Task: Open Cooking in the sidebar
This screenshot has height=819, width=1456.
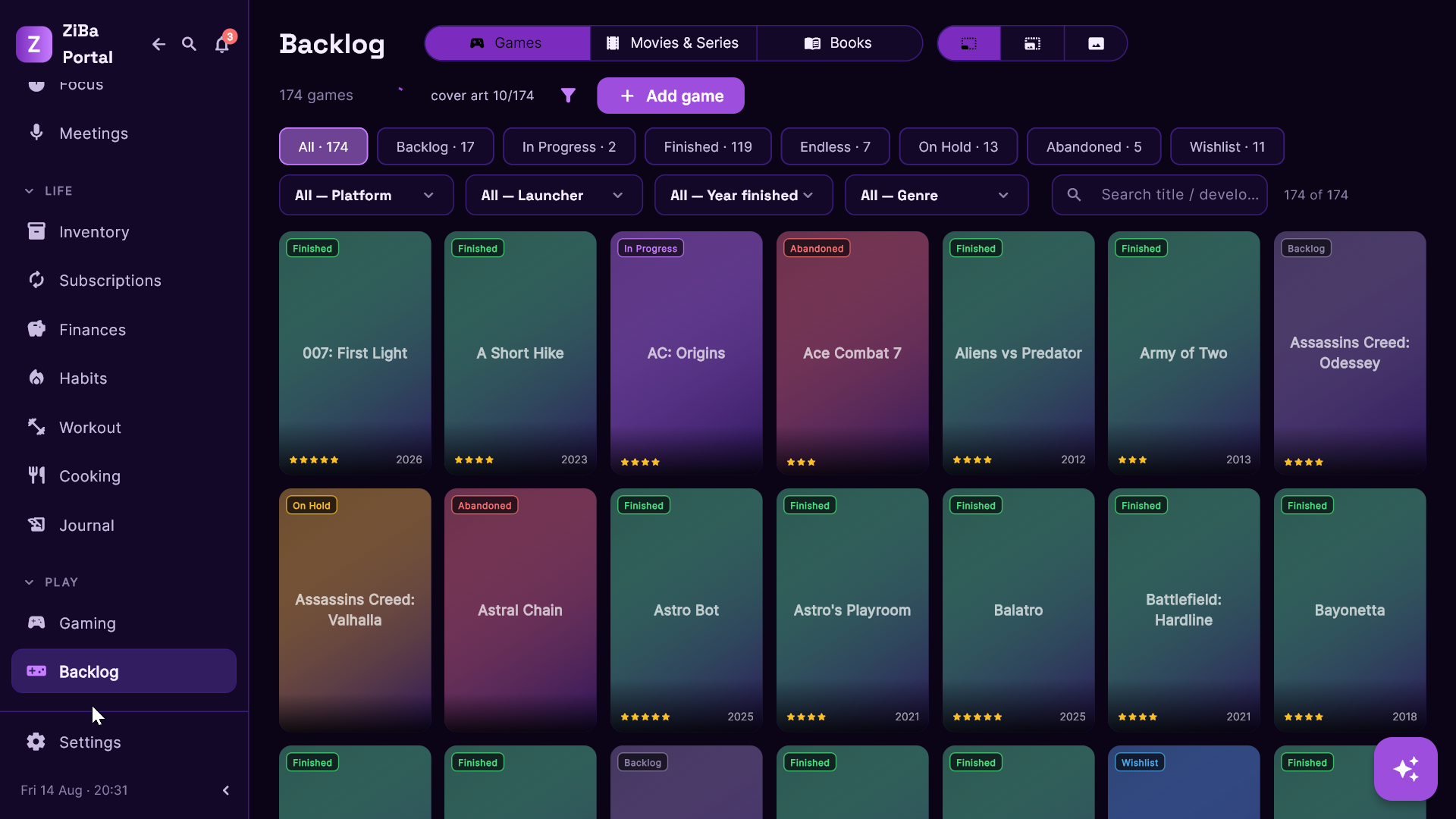Action: [124, 476]
